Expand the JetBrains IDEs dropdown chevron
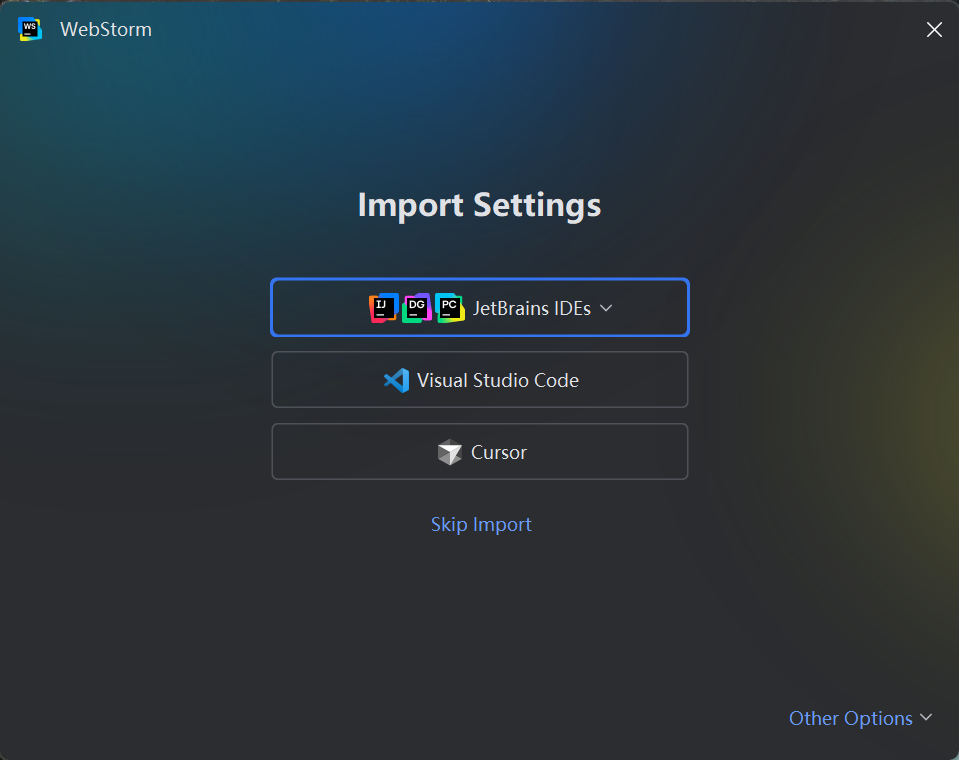This screenshot has width=959, height=760. (606, 308)
